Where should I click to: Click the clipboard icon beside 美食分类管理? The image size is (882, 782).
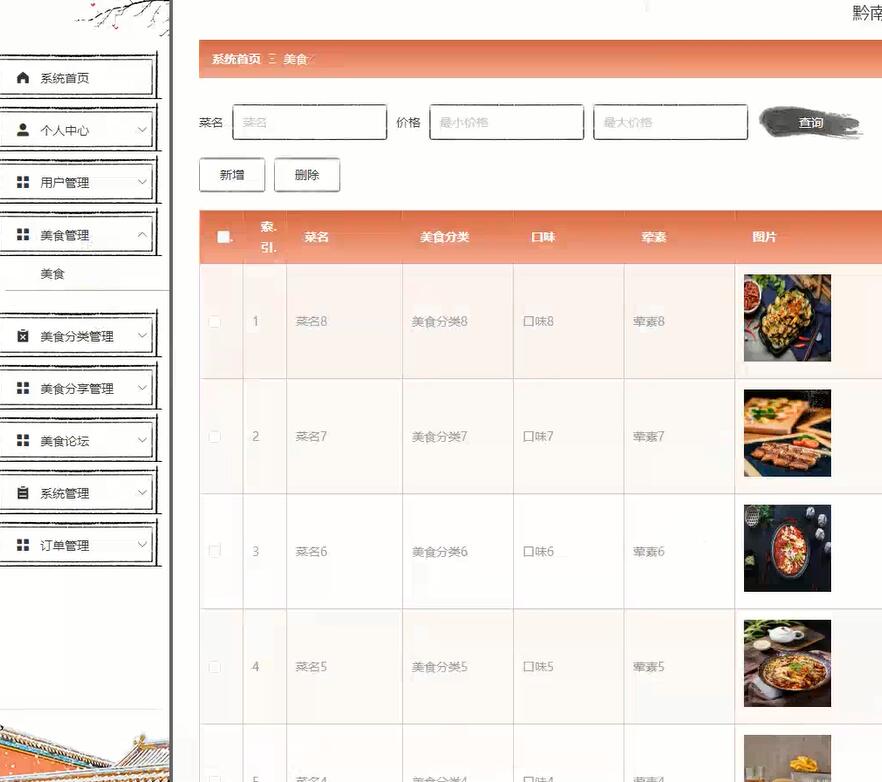[23, 336]
